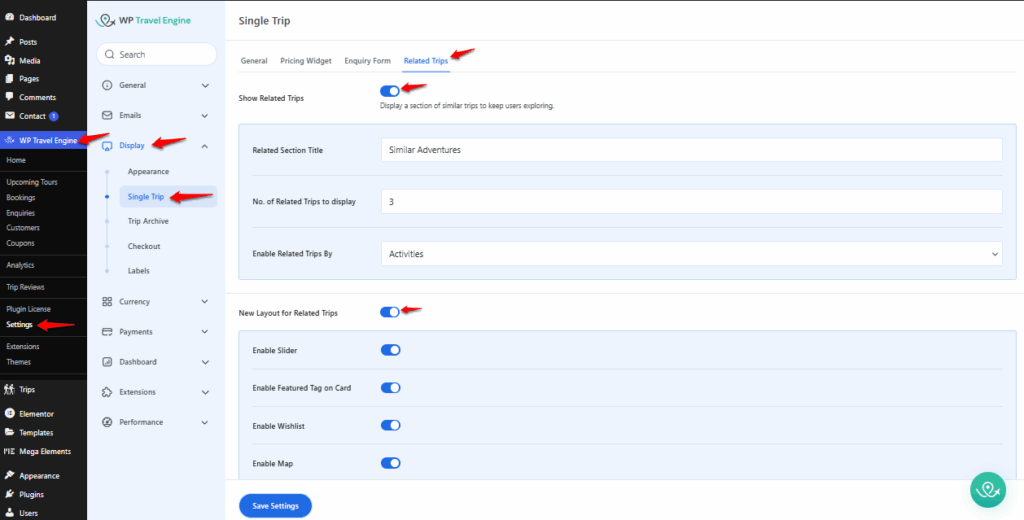Click the WP Travel Engine logo icon
The width and height of the screenshot is (1024, 520).
point(108,19)
